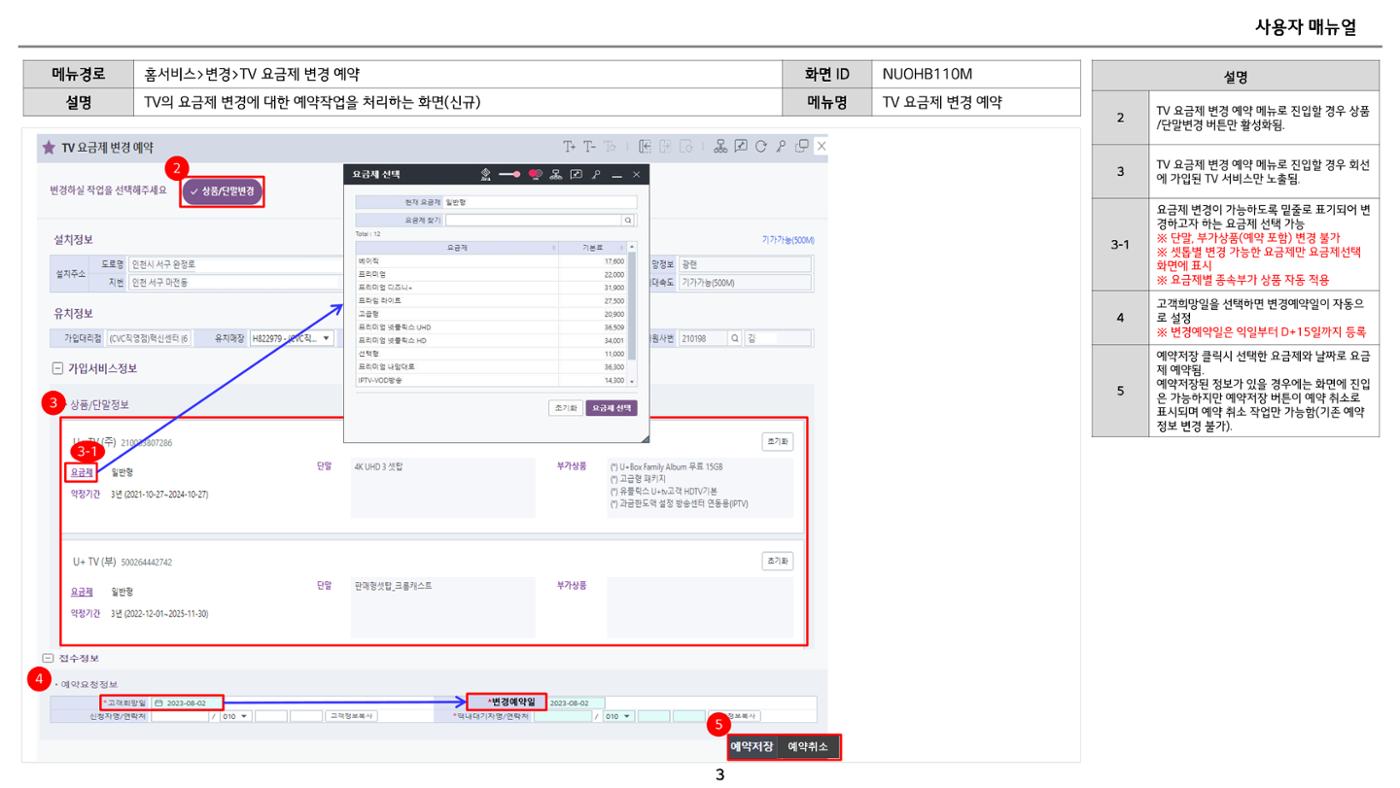Click the 고객정보복사 button
The width and height of the screenshot is (1400, 788).
(x=351, y=716)
